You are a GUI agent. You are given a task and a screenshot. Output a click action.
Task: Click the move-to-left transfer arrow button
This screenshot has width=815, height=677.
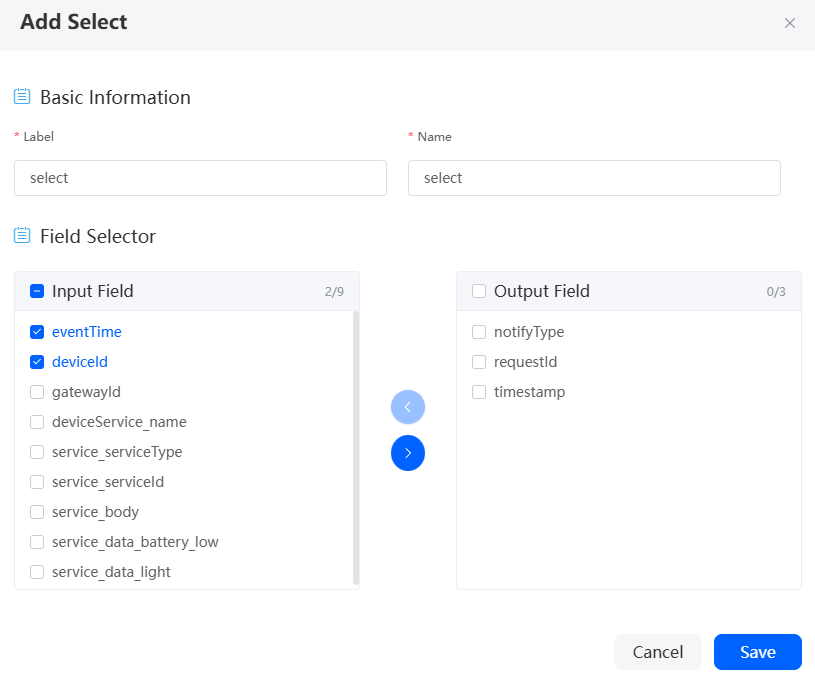tap(408, 407)
